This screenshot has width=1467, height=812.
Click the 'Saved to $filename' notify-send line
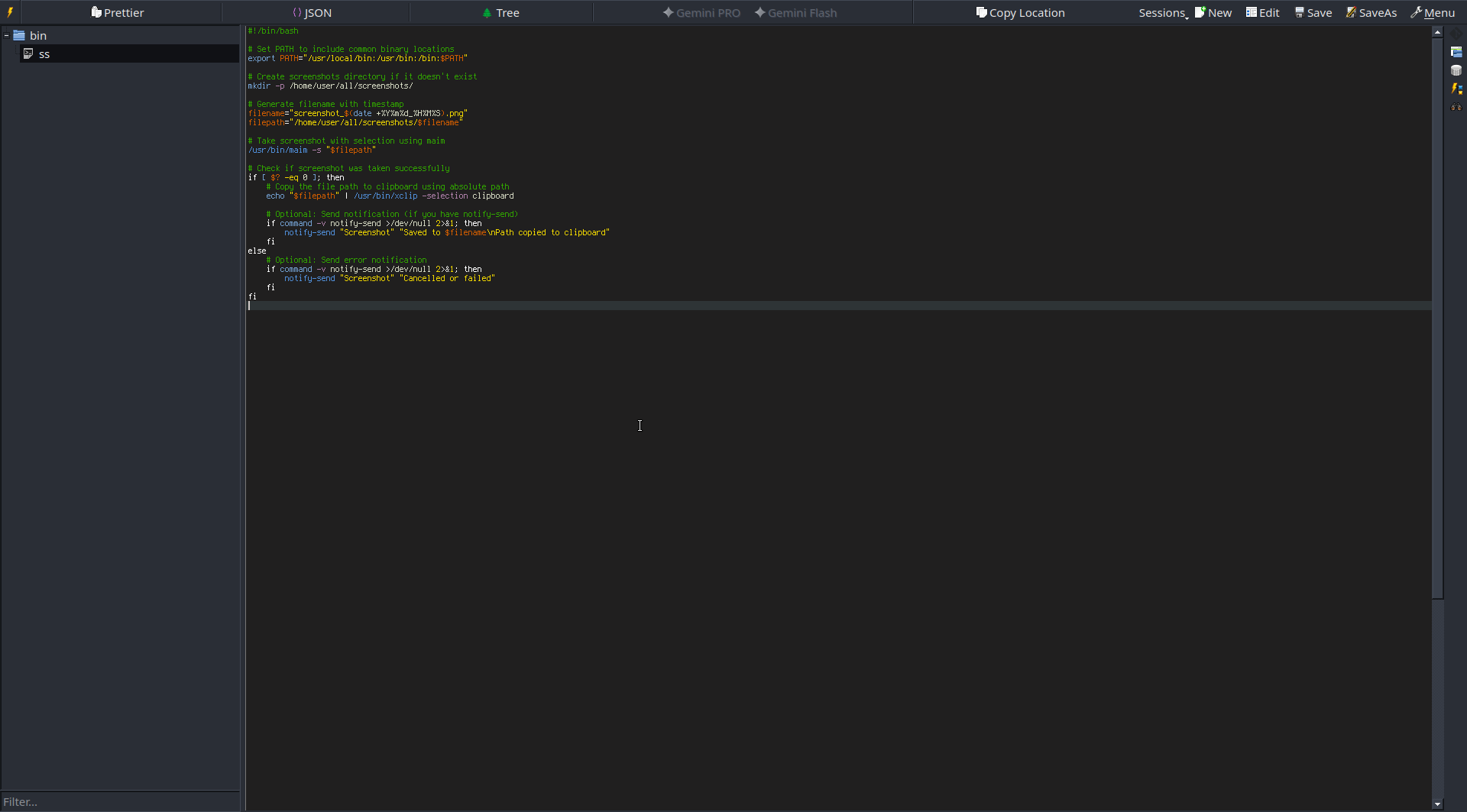pyautogui.click(x=447, y=232)
